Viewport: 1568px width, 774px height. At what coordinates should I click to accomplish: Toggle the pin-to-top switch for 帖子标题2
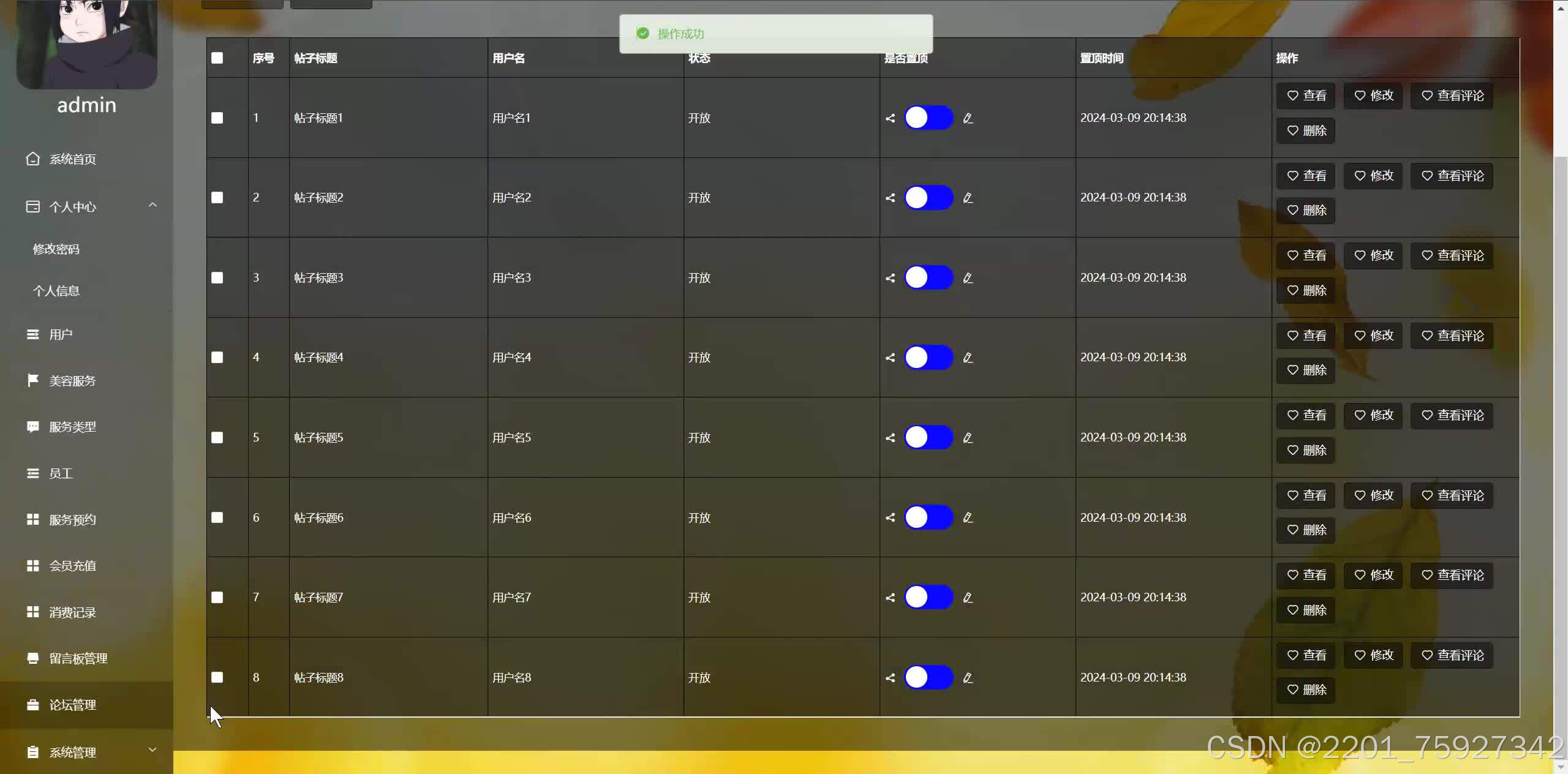coord(928,198)
